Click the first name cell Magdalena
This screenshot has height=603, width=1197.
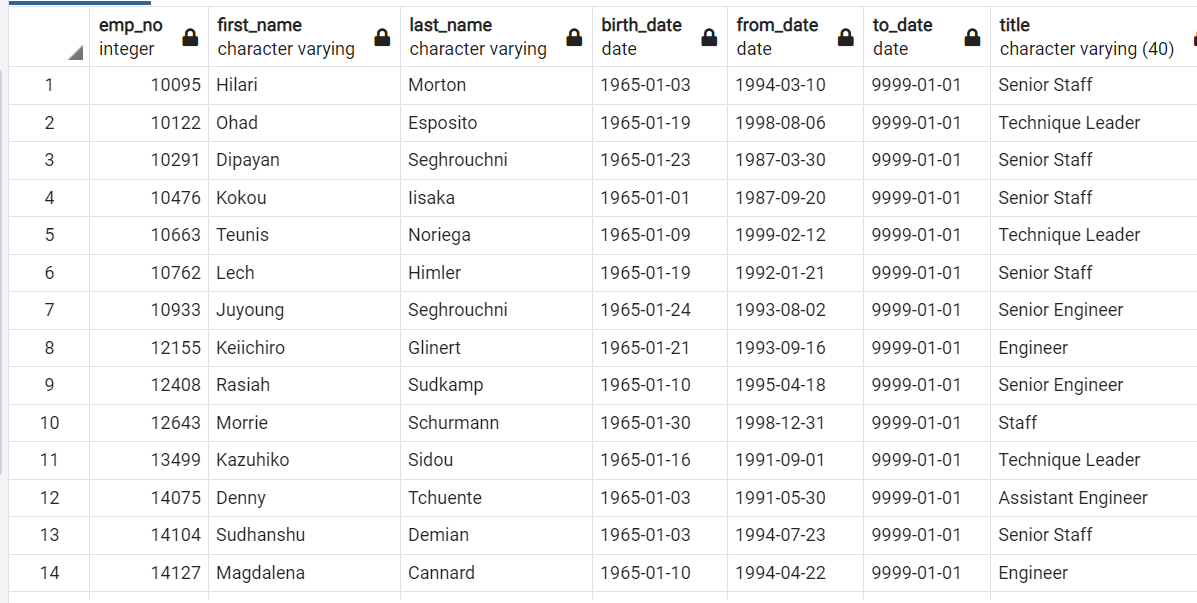point(260,573)
